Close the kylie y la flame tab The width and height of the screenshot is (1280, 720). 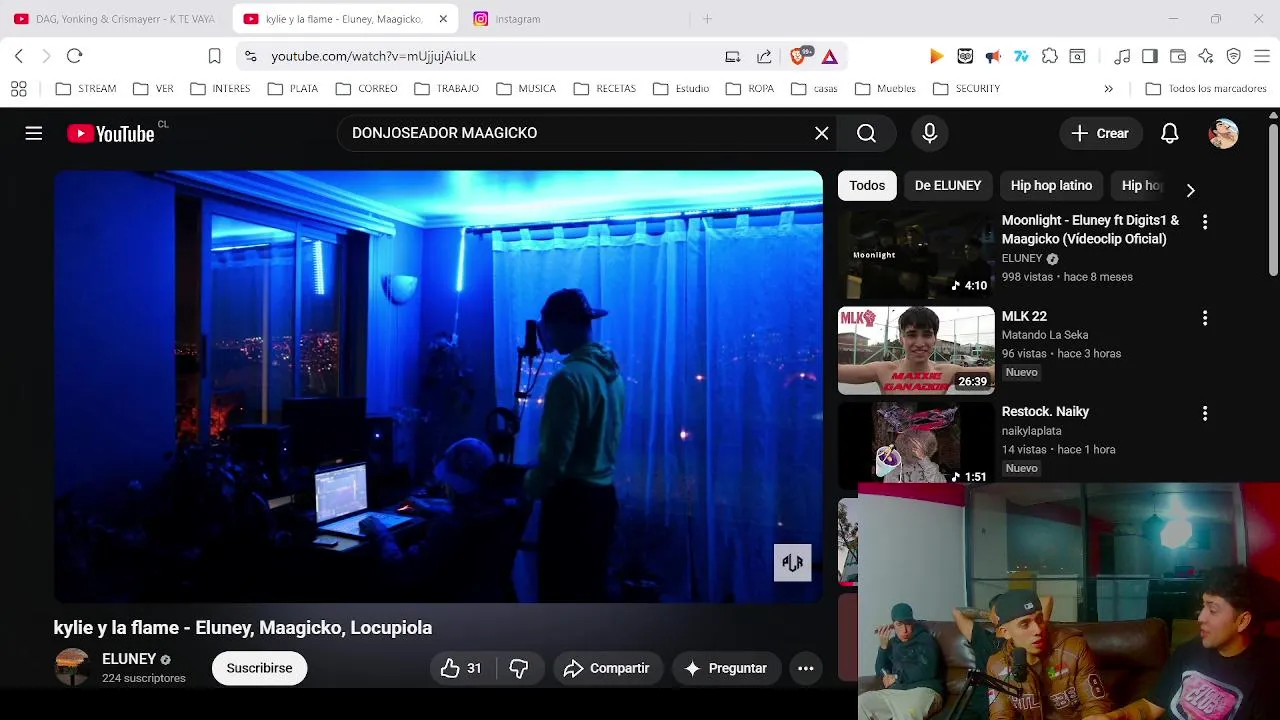pos(443,19)
